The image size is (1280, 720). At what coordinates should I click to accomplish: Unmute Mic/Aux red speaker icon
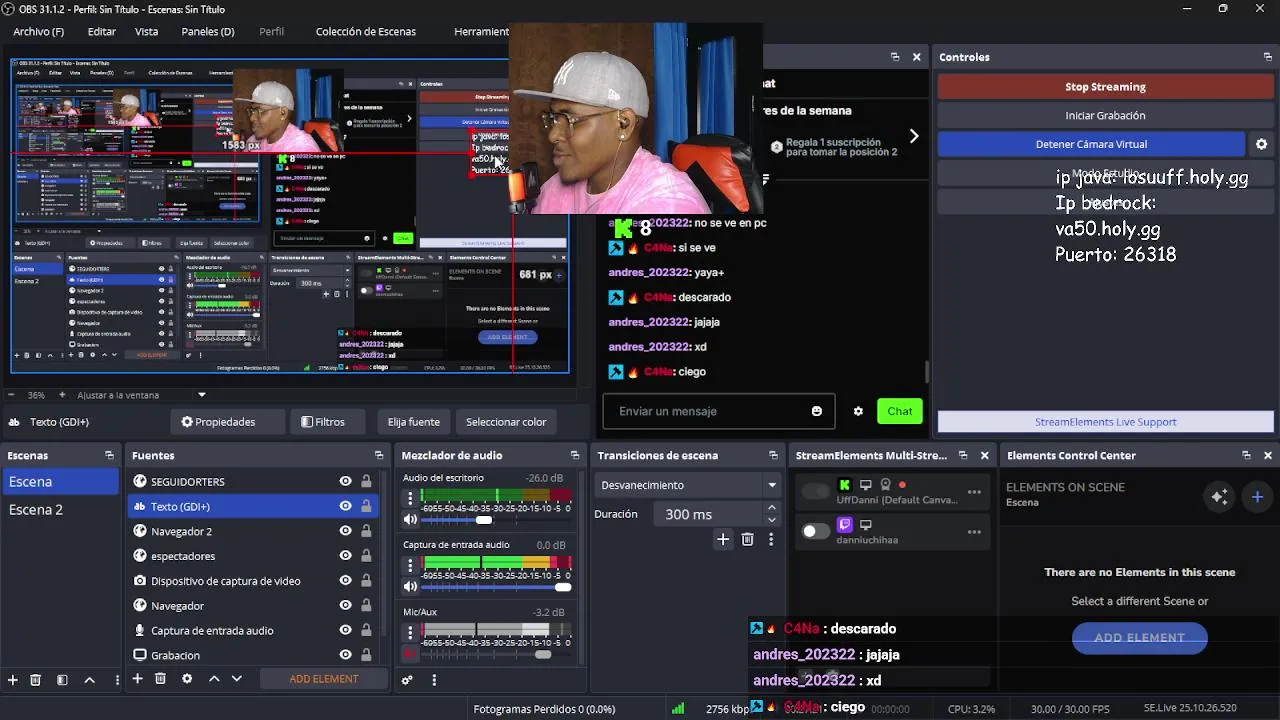point(410,654)
